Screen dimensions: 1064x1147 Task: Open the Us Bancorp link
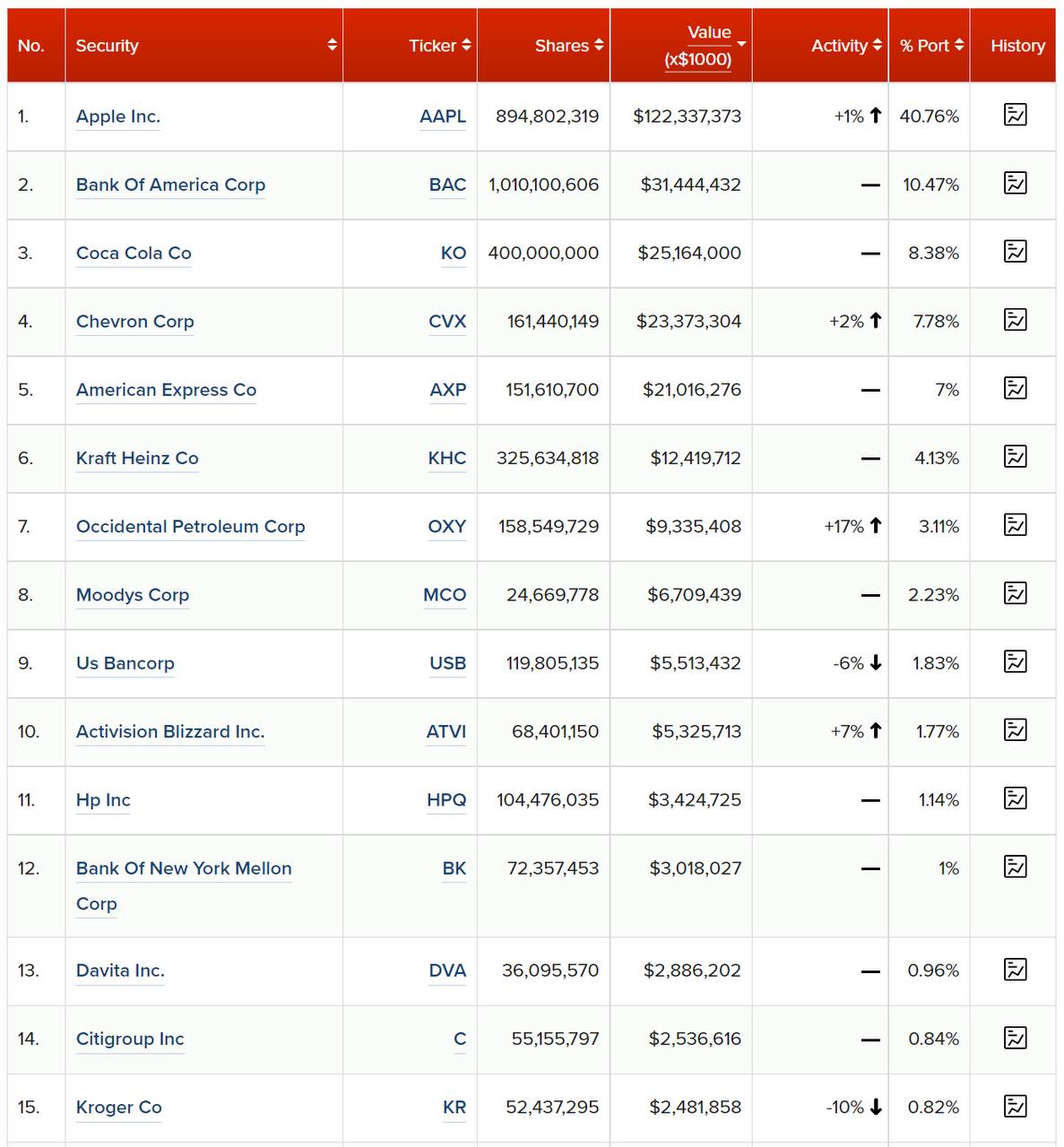[125, 663]
